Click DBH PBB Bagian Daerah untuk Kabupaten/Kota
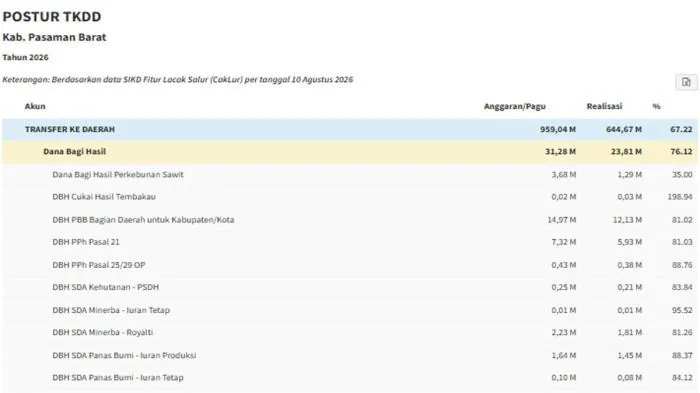 click(350, 220)
